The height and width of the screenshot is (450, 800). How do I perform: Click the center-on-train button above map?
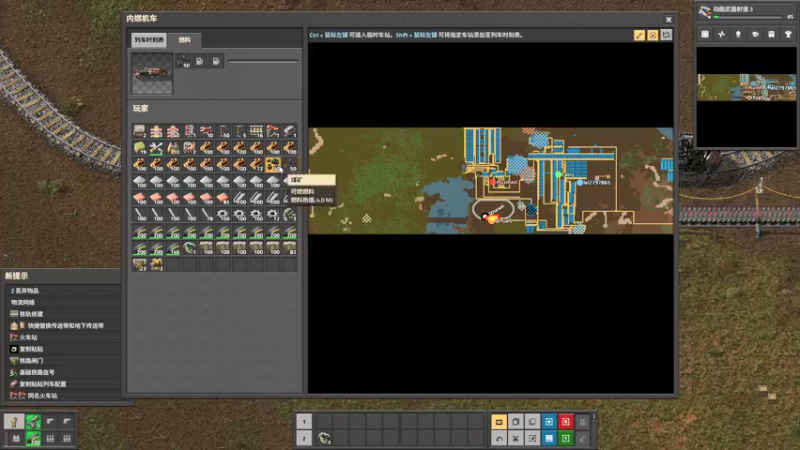click(x=653, y=35)
